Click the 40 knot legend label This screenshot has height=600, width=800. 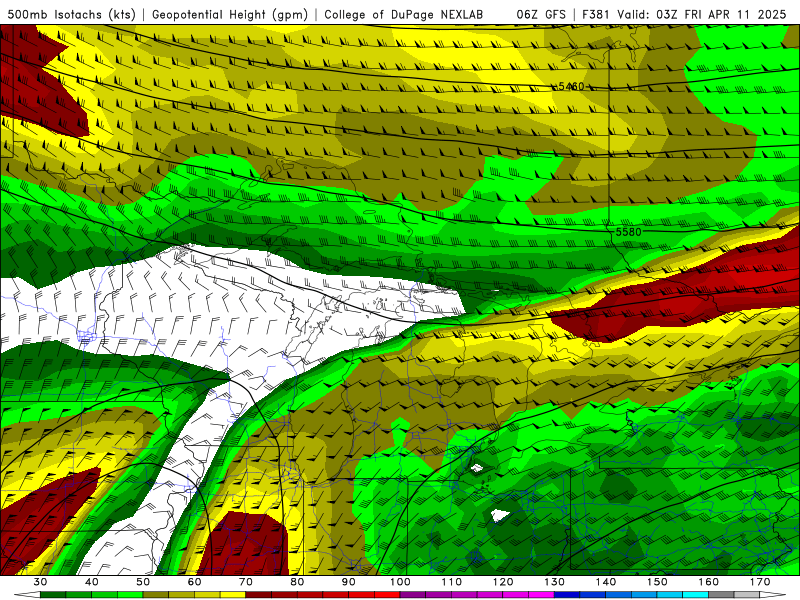pyautogui.click(x=92, y=582)
